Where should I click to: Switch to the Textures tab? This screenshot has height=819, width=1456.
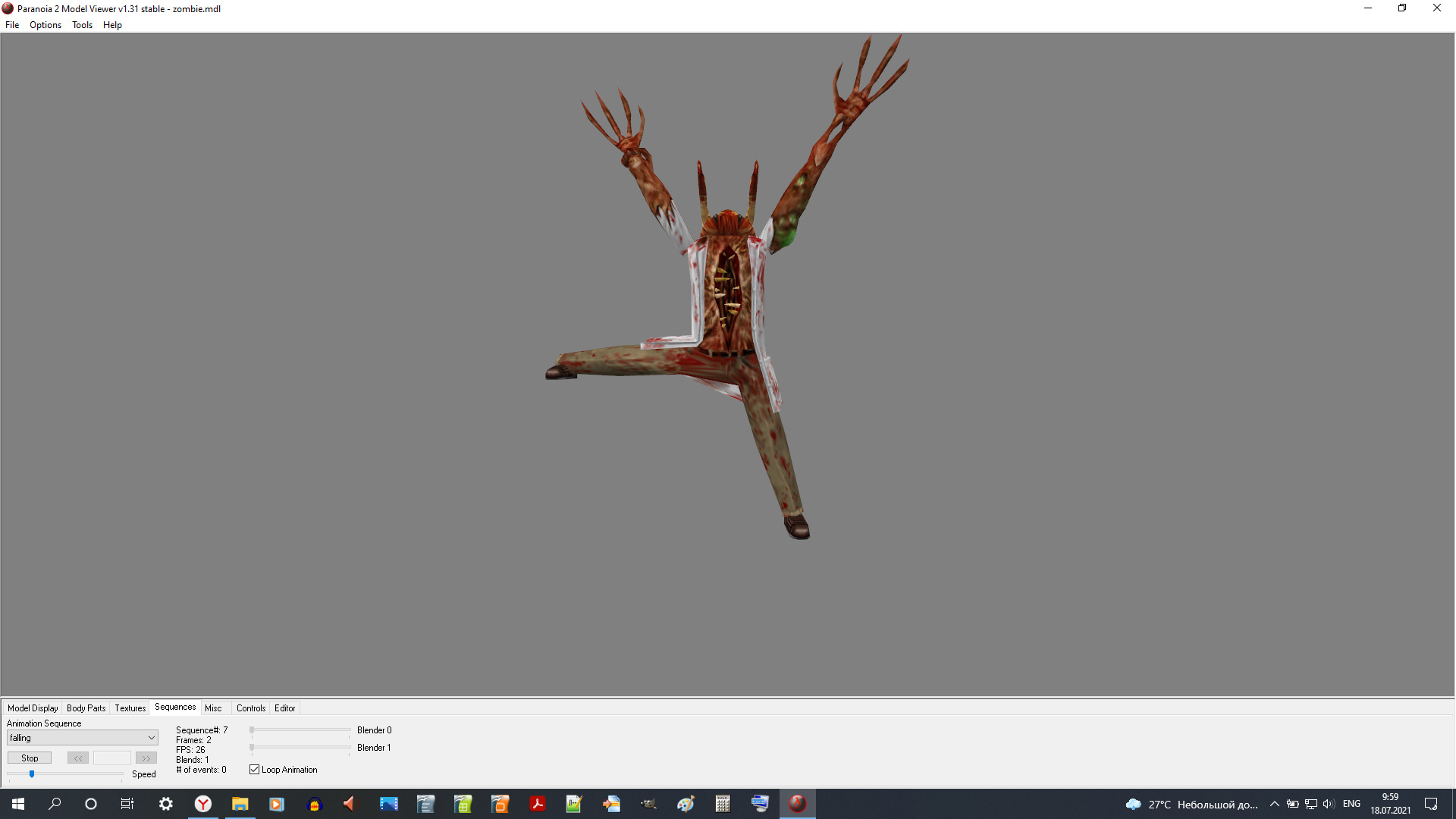tap(129, 708)
